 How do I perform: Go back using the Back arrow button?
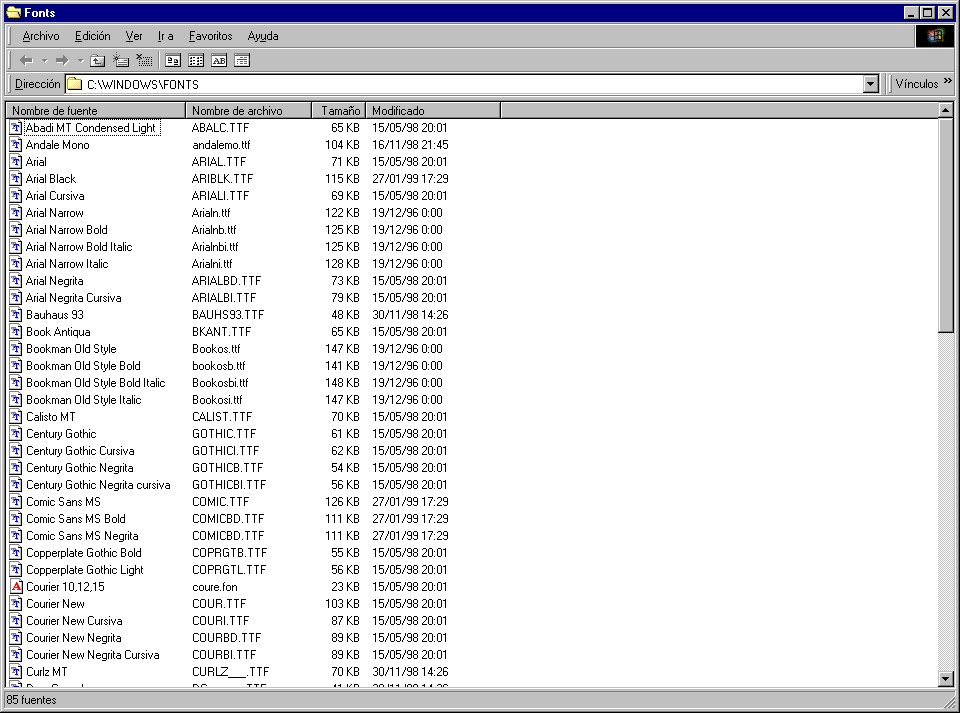click(x=26, y=60)
